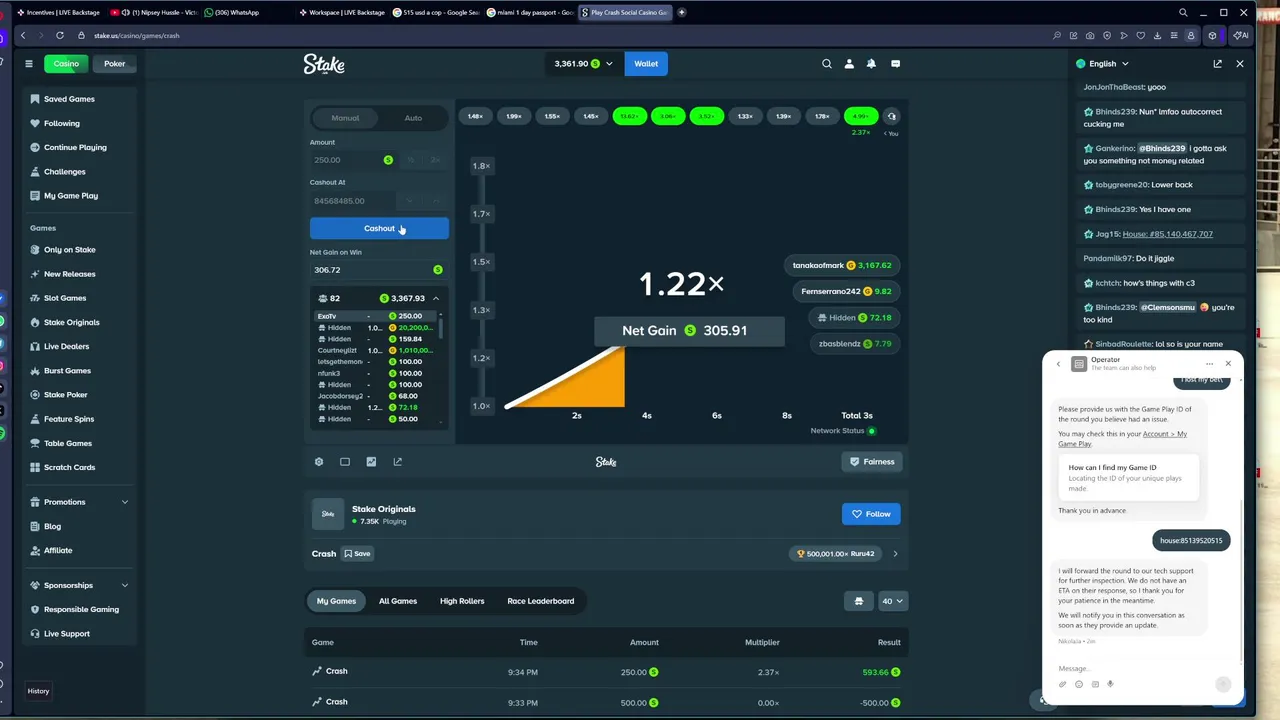The height and width of the screenshot is (720, 1280).
Task: Switch to Race Leaderboard tab
Action: [541, 601]
